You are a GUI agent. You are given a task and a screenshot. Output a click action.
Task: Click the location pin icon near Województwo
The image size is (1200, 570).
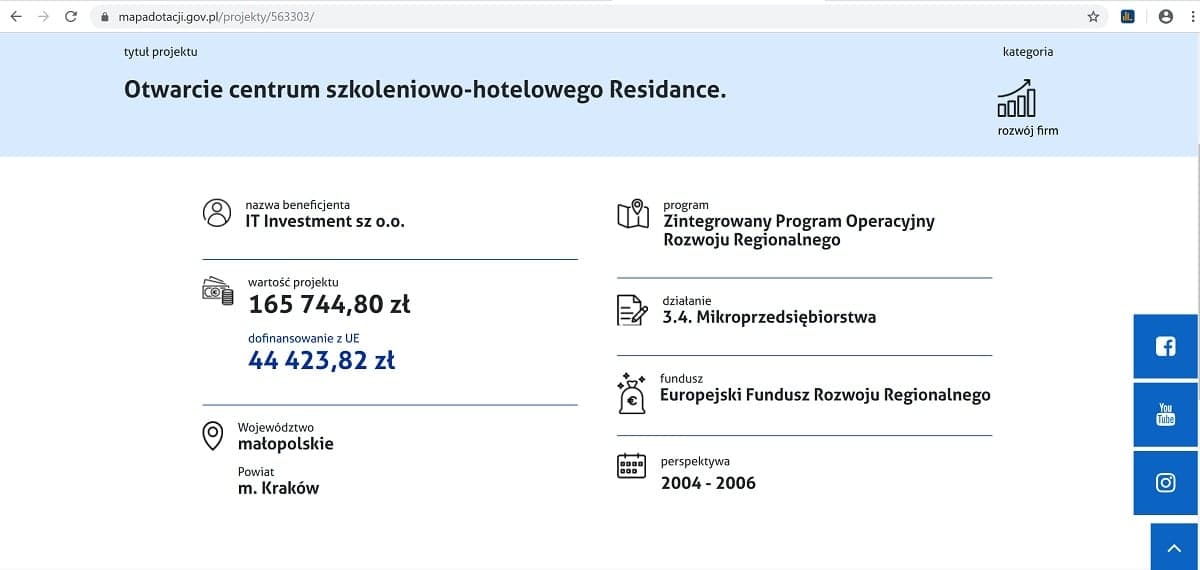pyautogui.click(x=213, y=436)
